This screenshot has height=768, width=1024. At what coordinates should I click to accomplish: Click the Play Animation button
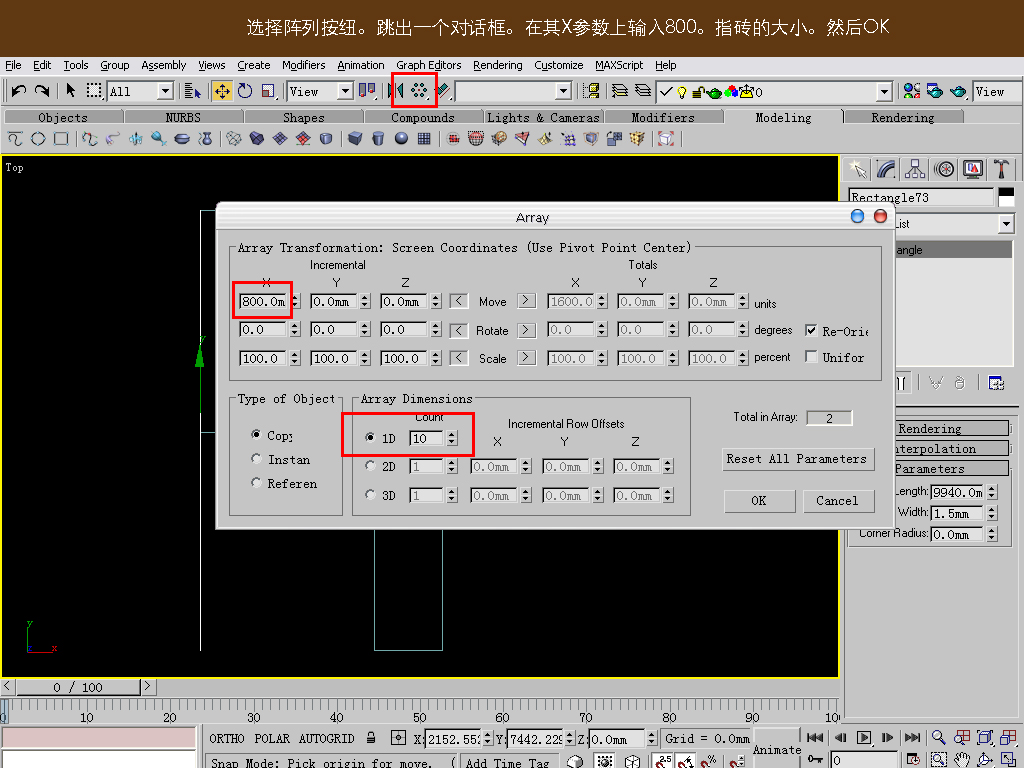[x=863, y=738]
